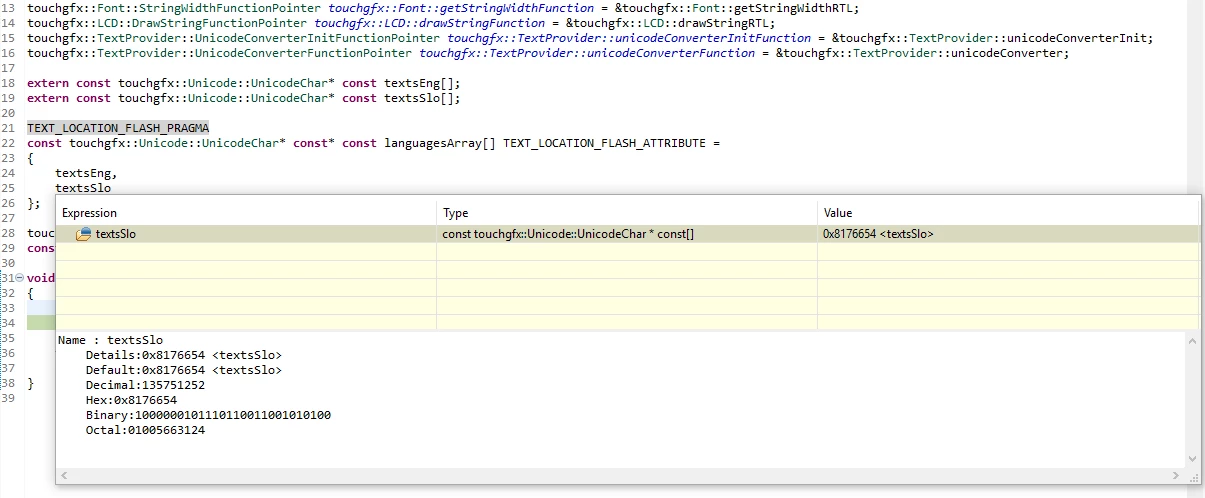The width and height of the screenshot is (1205, 498).
Task: Click 'languagesArray[]' on line 22
Action: (440, 143)
